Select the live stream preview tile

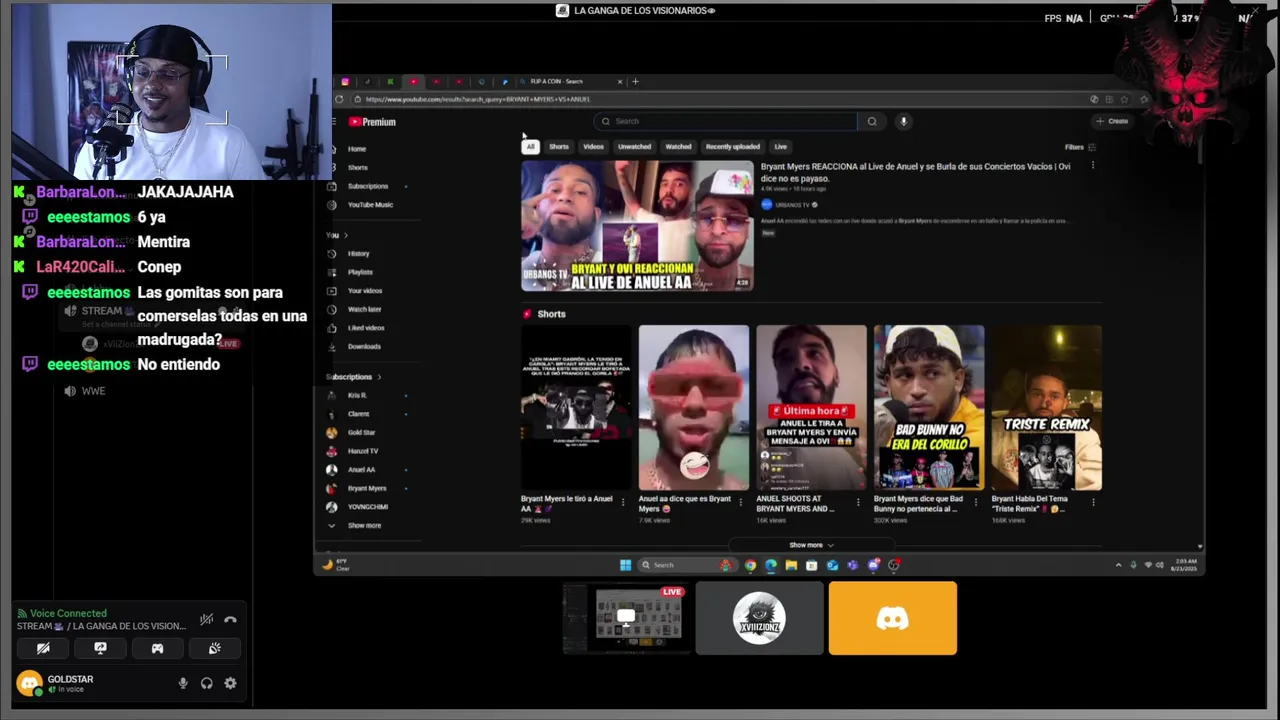point(626,619)
